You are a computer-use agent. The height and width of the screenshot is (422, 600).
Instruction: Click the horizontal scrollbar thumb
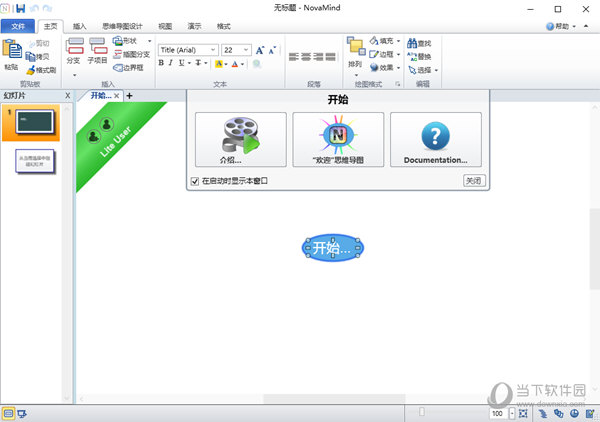point(334,399)
